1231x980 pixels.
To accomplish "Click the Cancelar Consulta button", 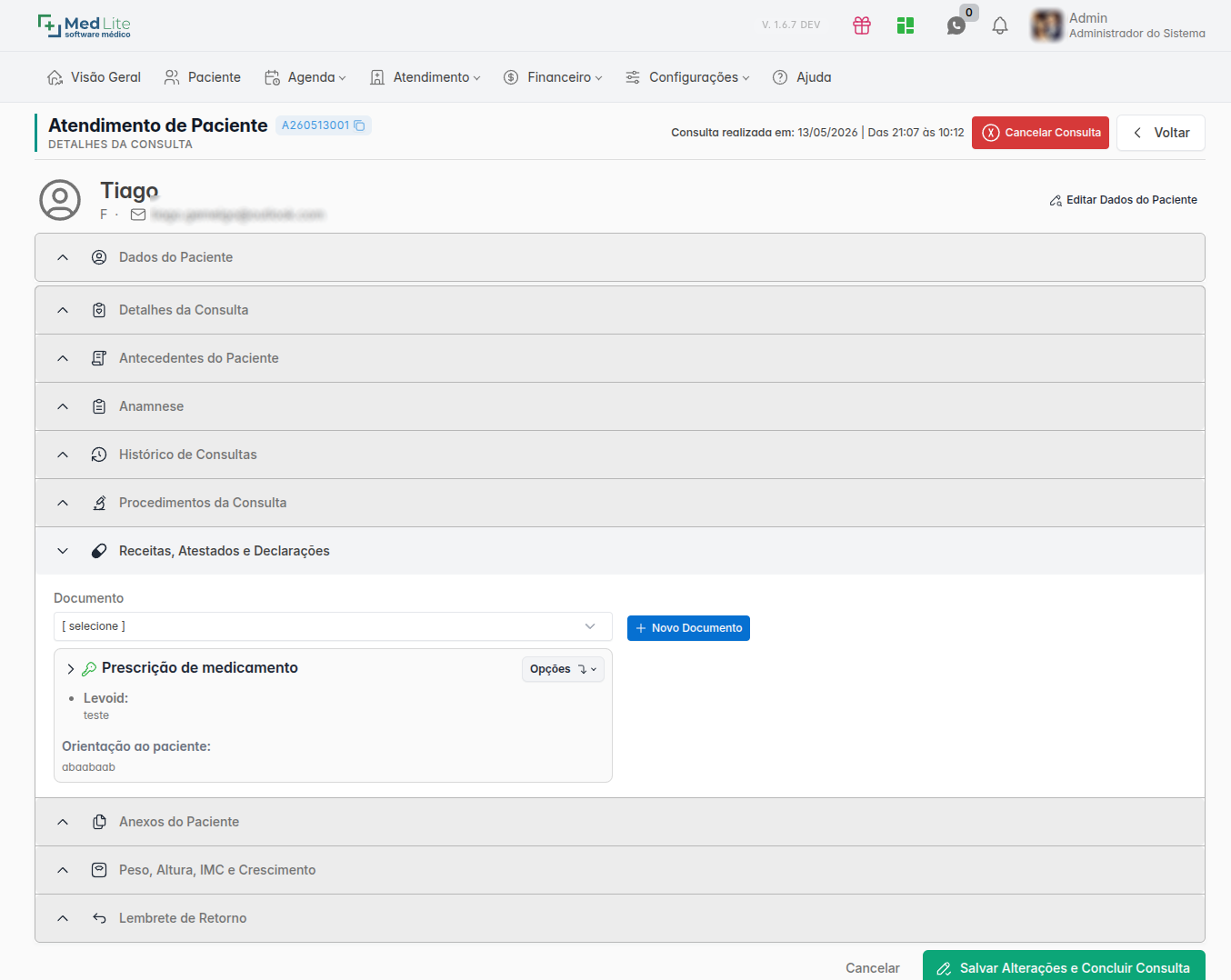I will 1040,133.
